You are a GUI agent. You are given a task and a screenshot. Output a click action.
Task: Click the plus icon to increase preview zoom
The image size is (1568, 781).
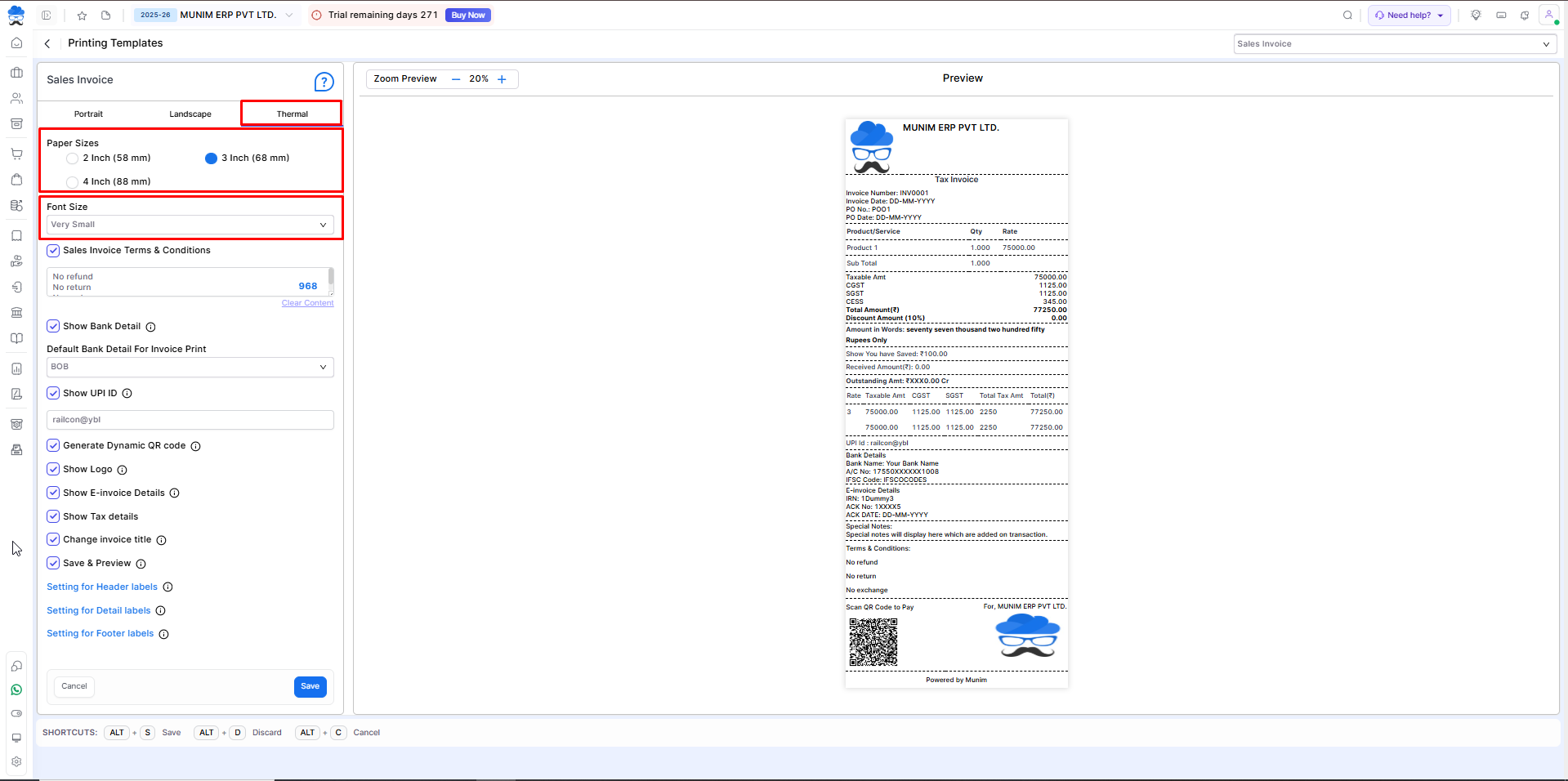click(x=502, y=79)
